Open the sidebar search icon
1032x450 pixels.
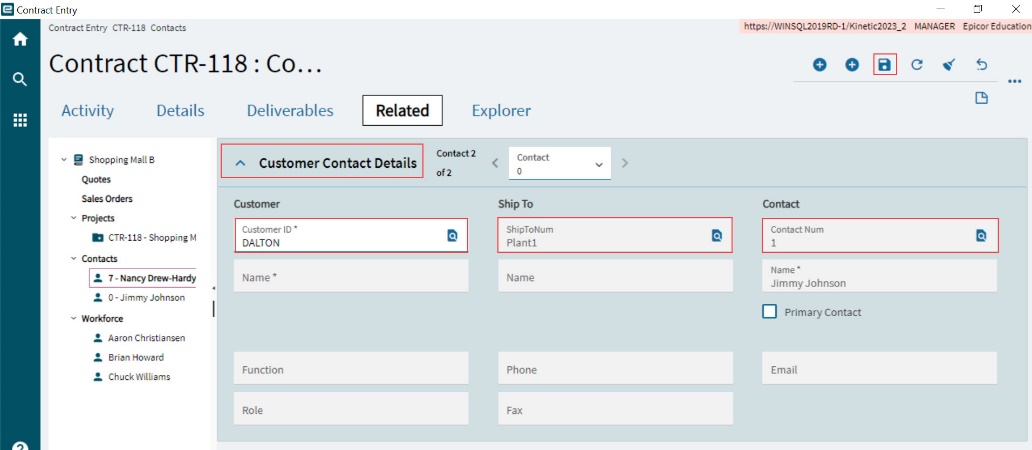pos(20,80)
